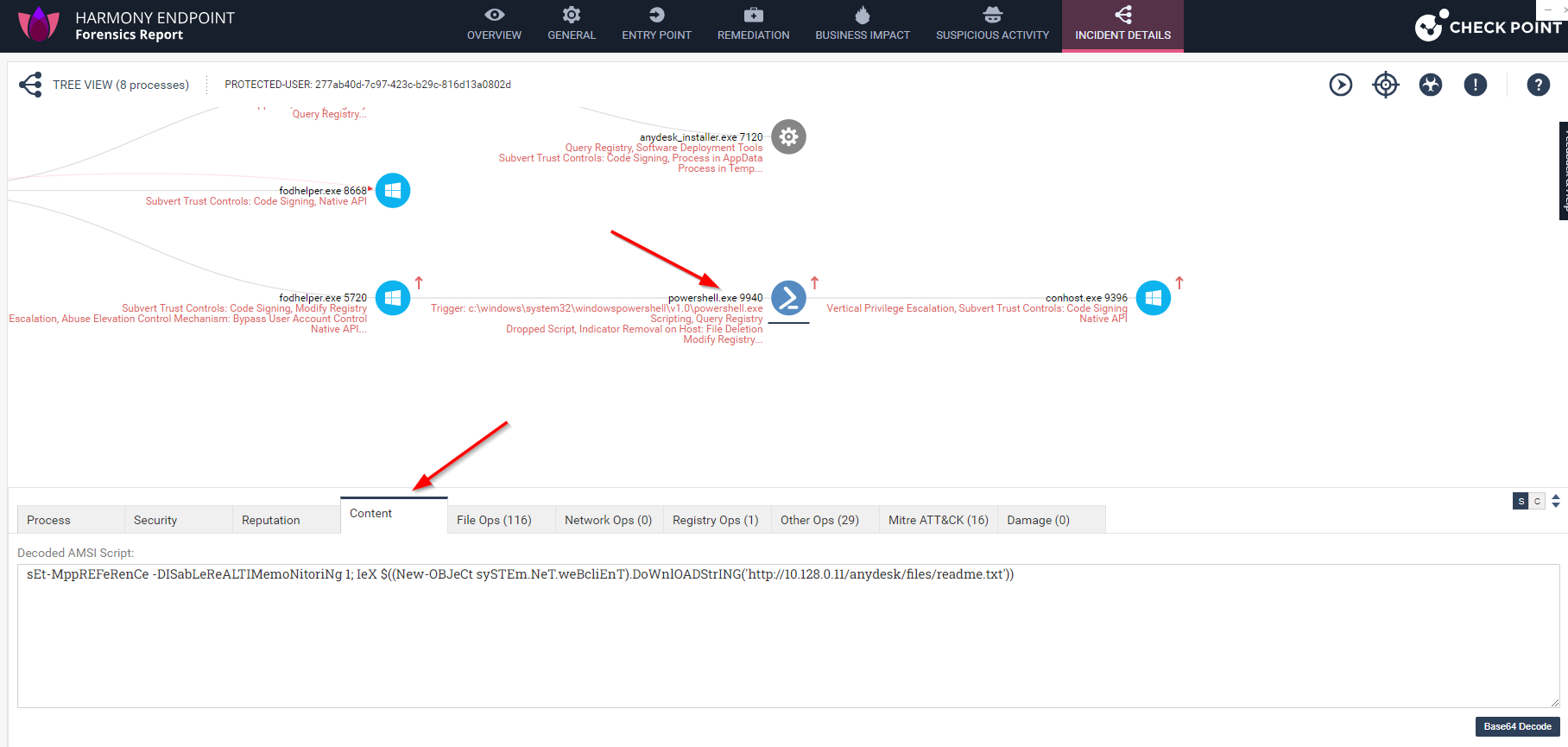Click 'Modify Registry...' text under powershell.exe
The height and width of the screenshot is (747, 1568).
[723, 339]
